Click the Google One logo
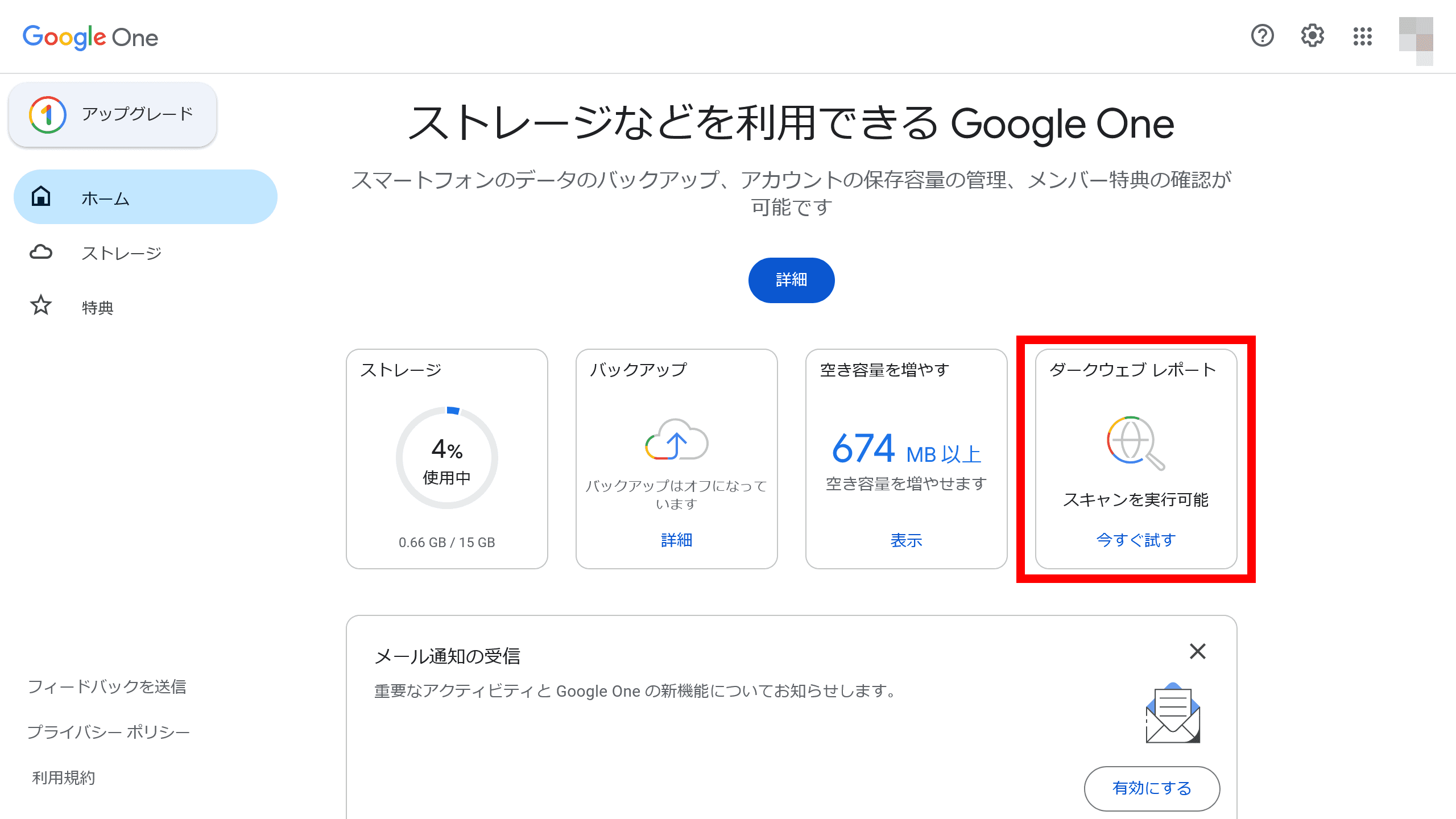Image resolution: width=1456 pixels, height=819 pixels. [90, 38]
